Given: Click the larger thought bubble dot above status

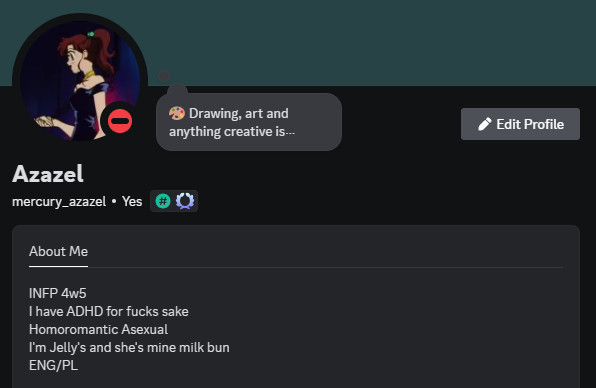Looking at the screenshot, I should (x=178, y=91).
